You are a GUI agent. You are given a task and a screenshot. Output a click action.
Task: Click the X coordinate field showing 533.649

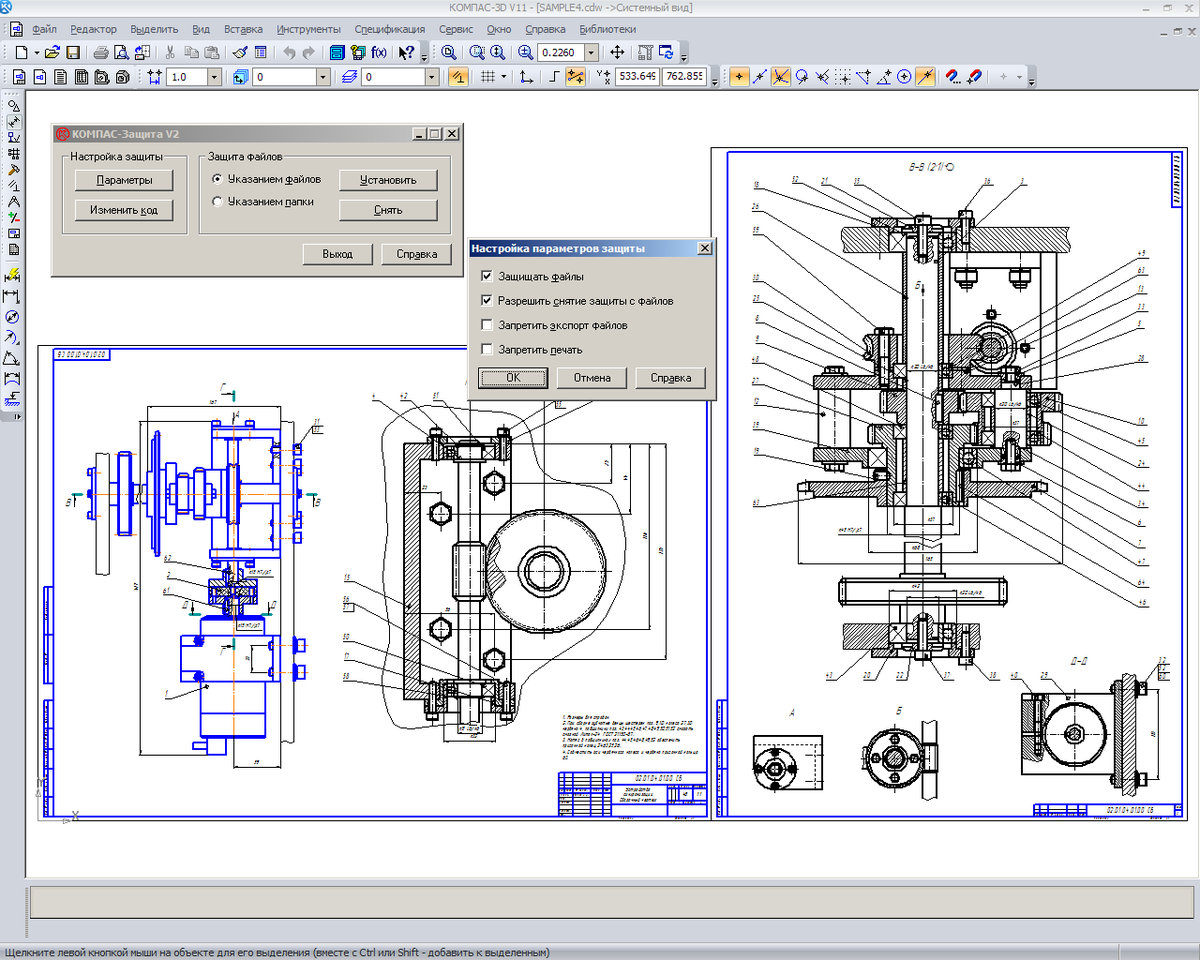(637, 77)
